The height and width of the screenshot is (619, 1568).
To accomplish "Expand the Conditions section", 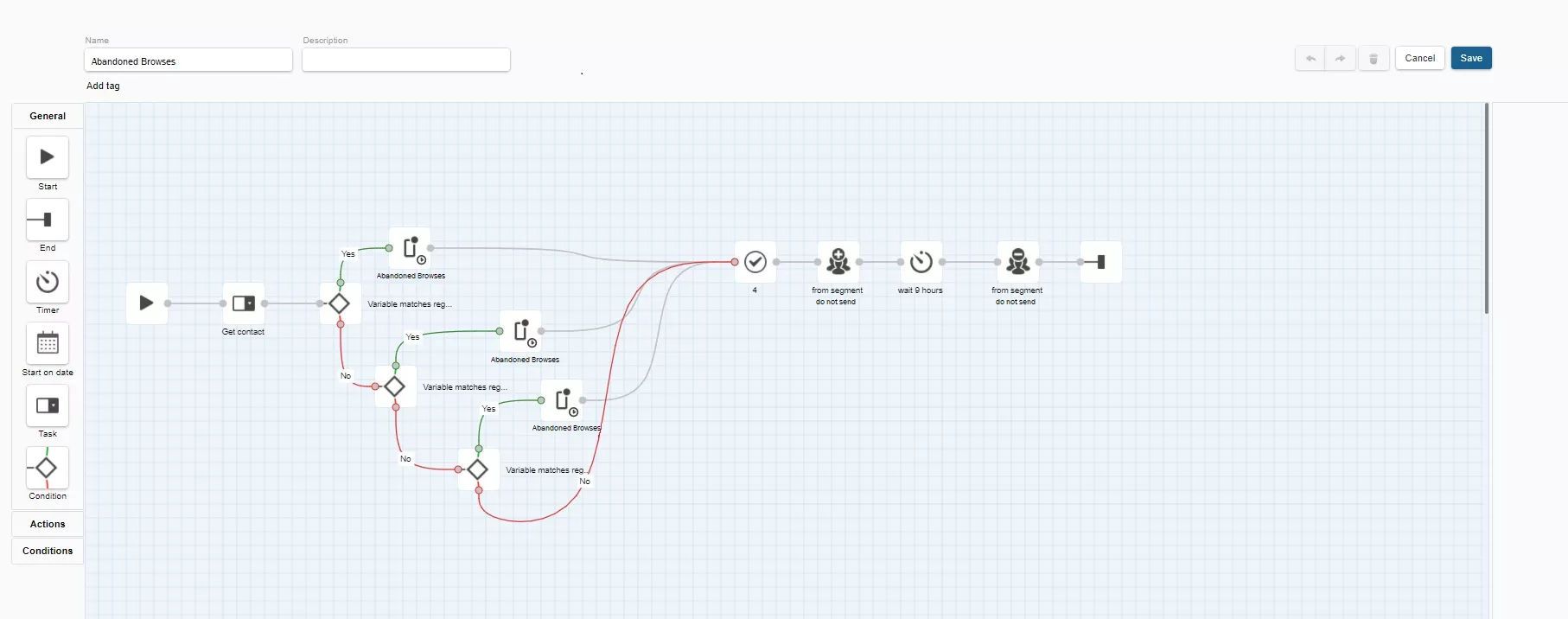I will point(48,551).
